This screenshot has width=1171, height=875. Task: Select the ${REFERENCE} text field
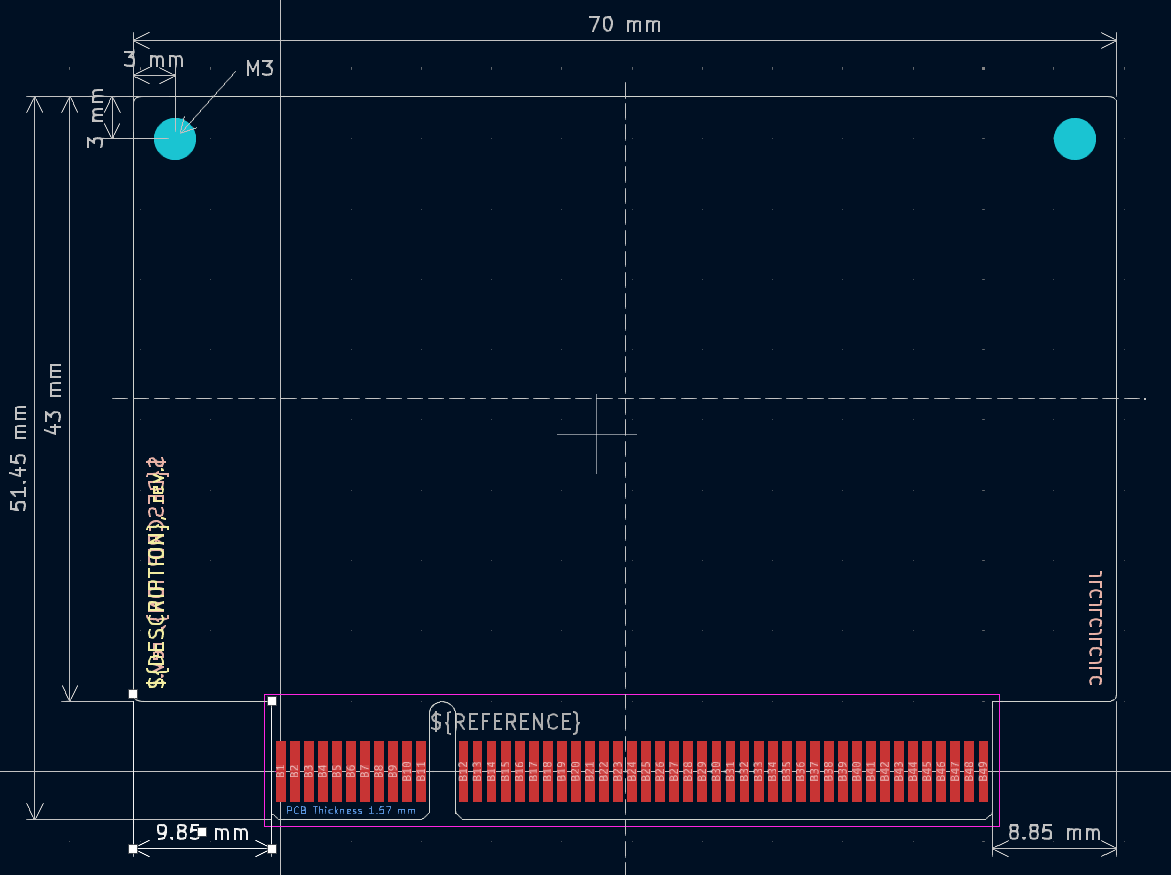pos(505,721)
